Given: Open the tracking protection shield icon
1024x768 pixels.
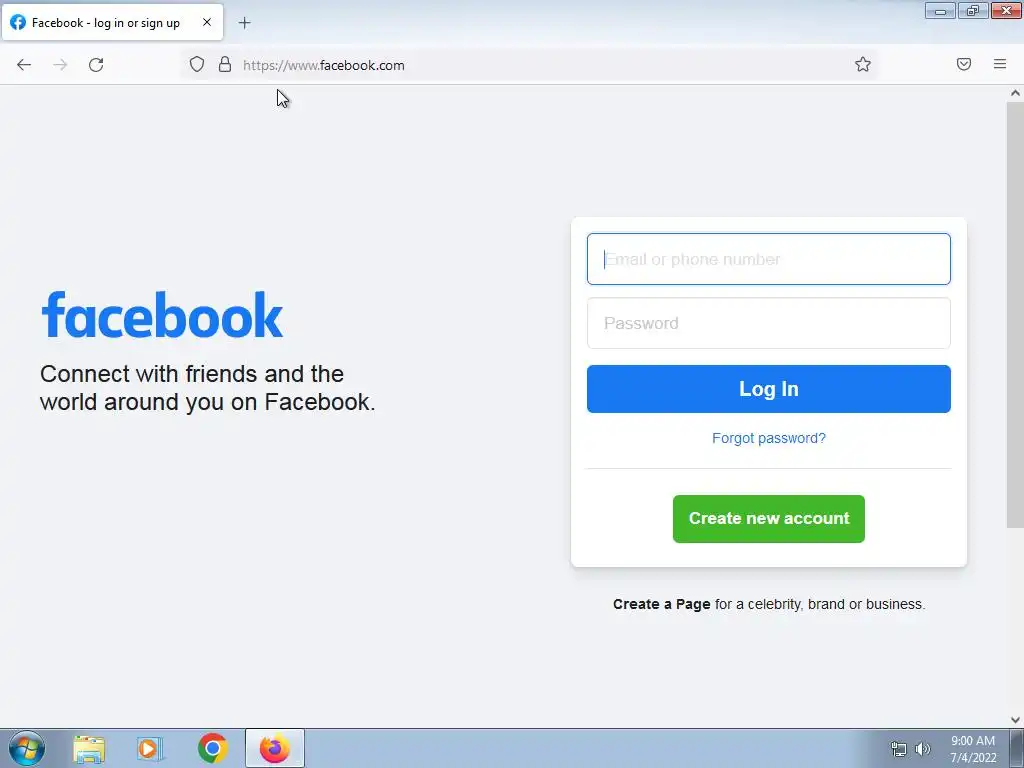Looking at the screenshot, I should tap(197, 64).
